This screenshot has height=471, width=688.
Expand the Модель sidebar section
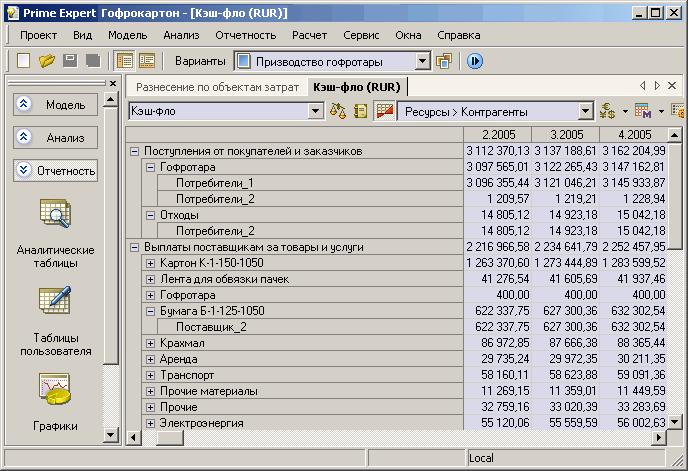coord(55,104)
